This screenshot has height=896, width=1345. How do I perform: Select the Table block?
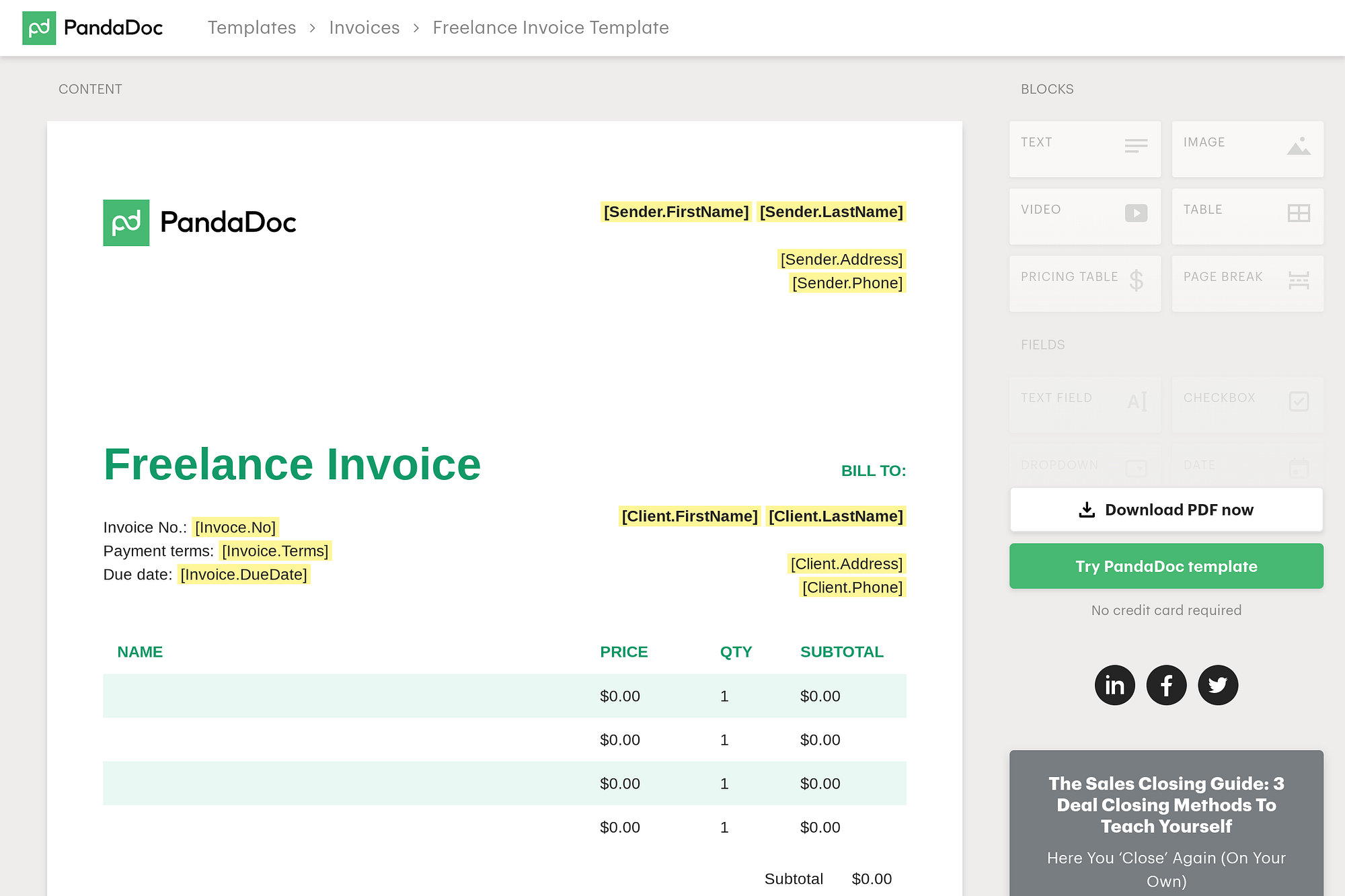1247,216
